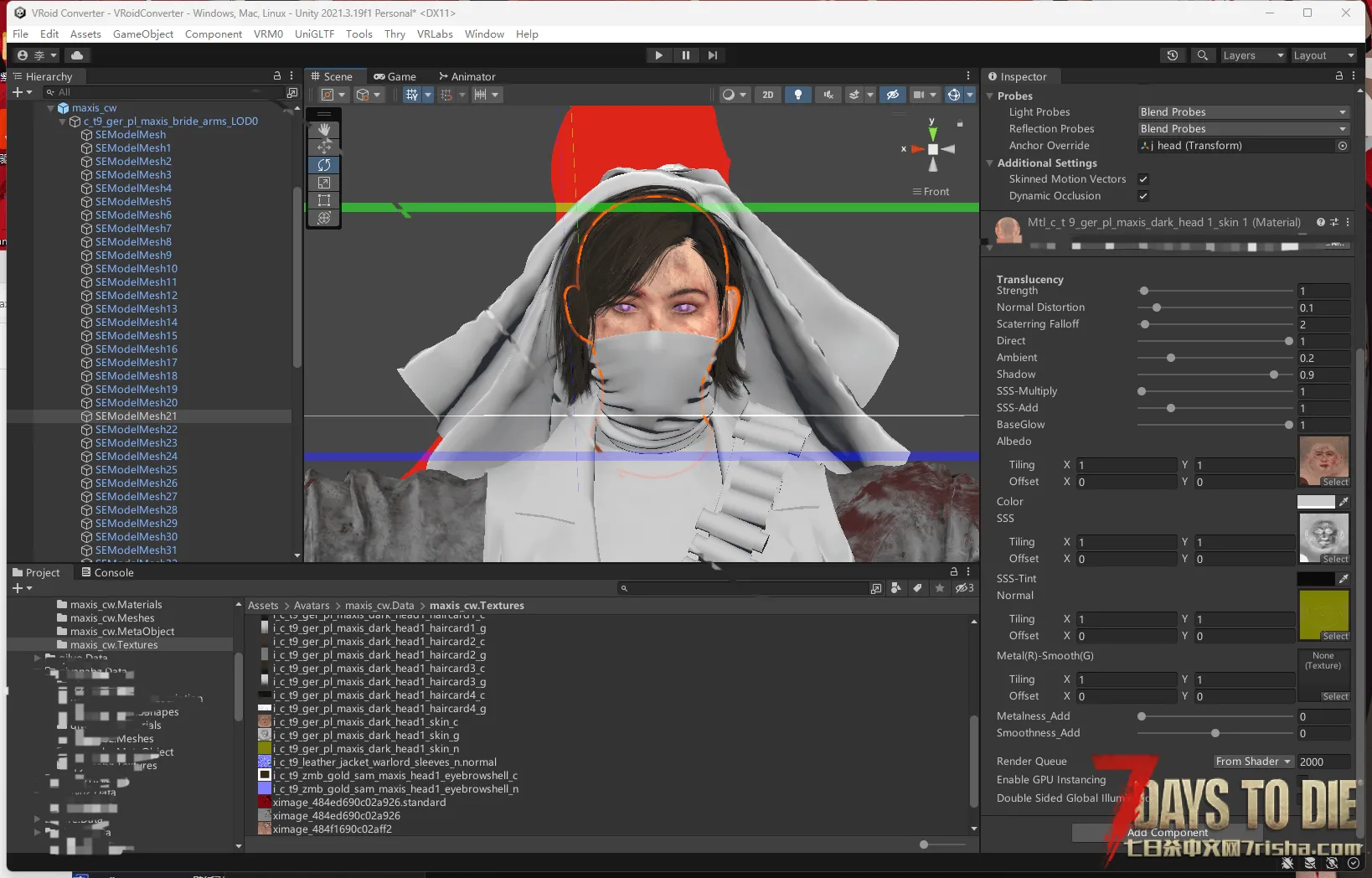Toggle Skinned Motion Vectors checkbox
This screenshot has width=1372, height=878.
1143,179
